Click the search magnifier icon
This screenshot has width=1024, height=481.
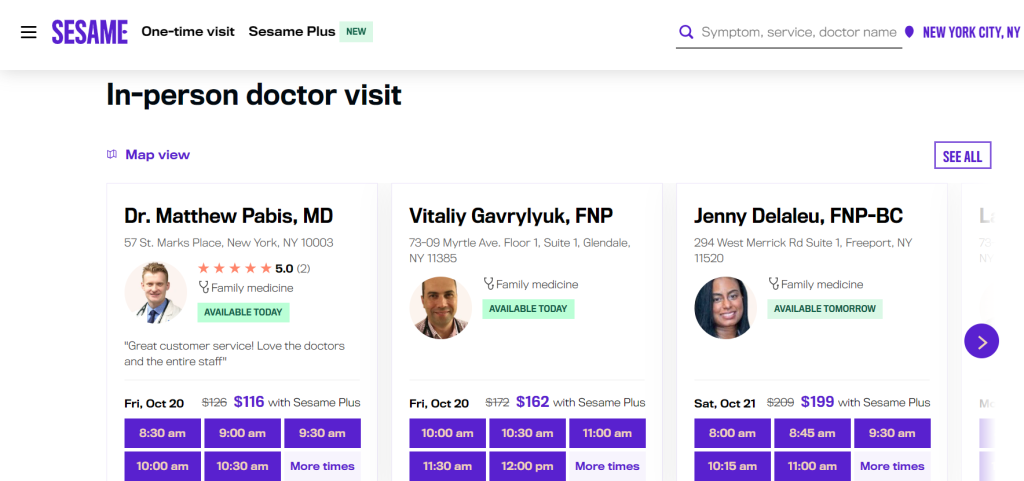[x=686, y=32]
